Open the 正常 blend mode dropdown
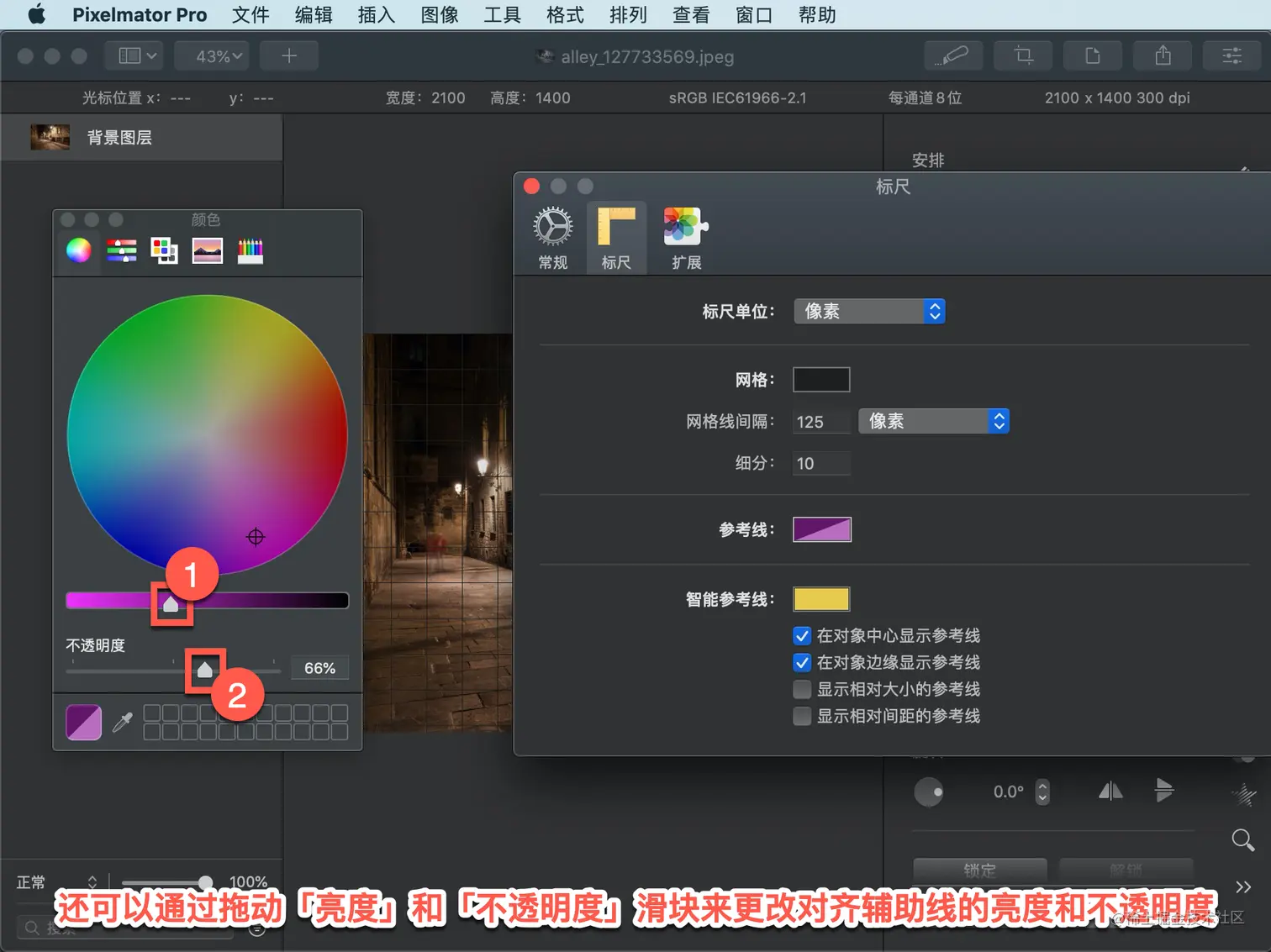 tap(56, 882)
